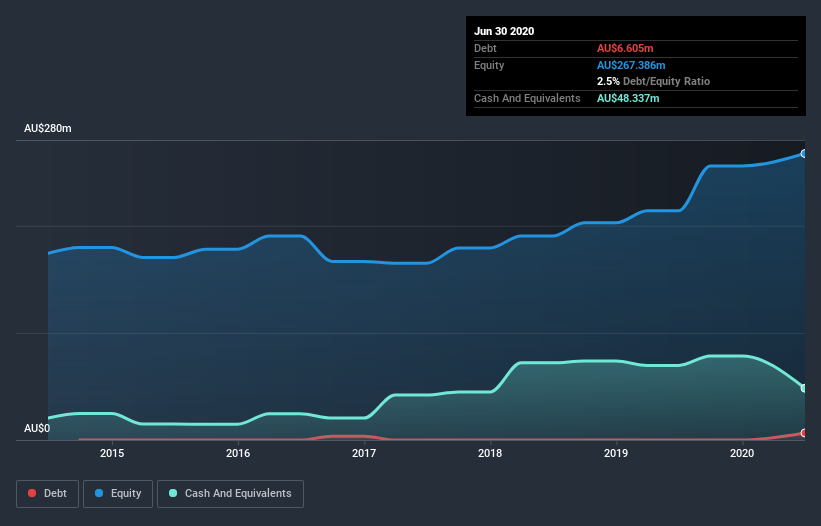Toggle the Equity series legend button
Screen dimensions: 821x526
(x=118, y=494)
